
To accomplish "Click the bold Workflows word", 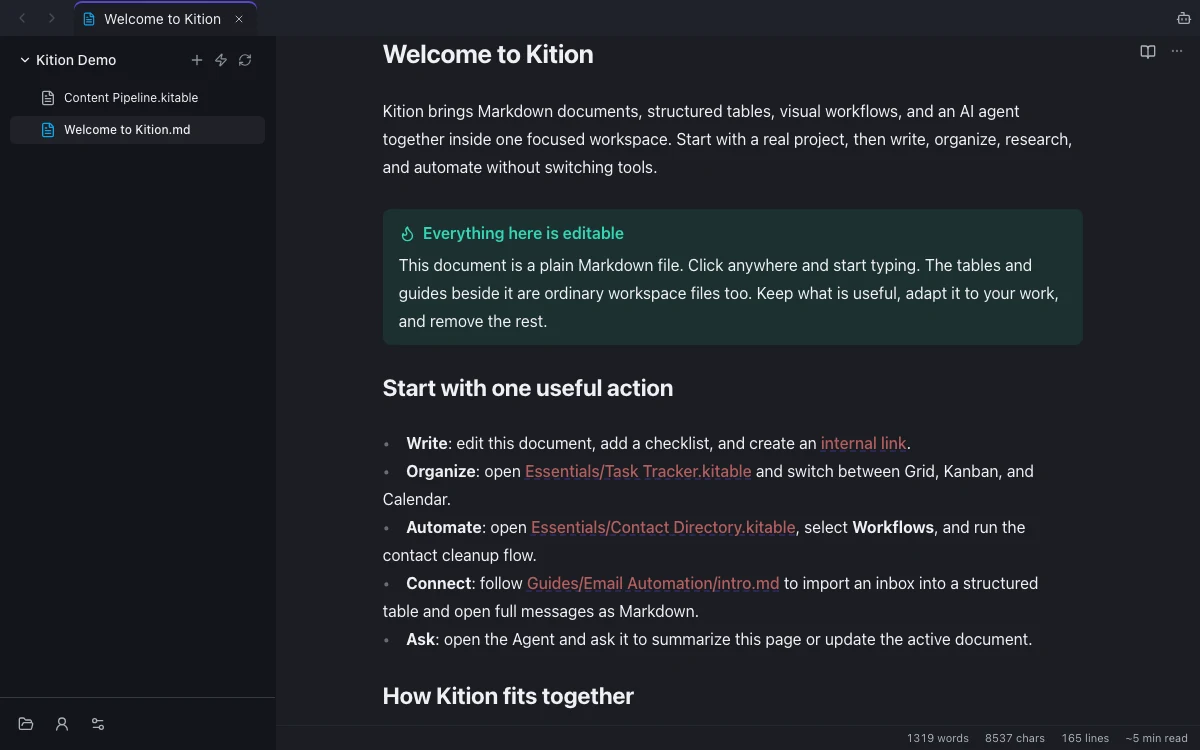I will [x=893, y=527].
